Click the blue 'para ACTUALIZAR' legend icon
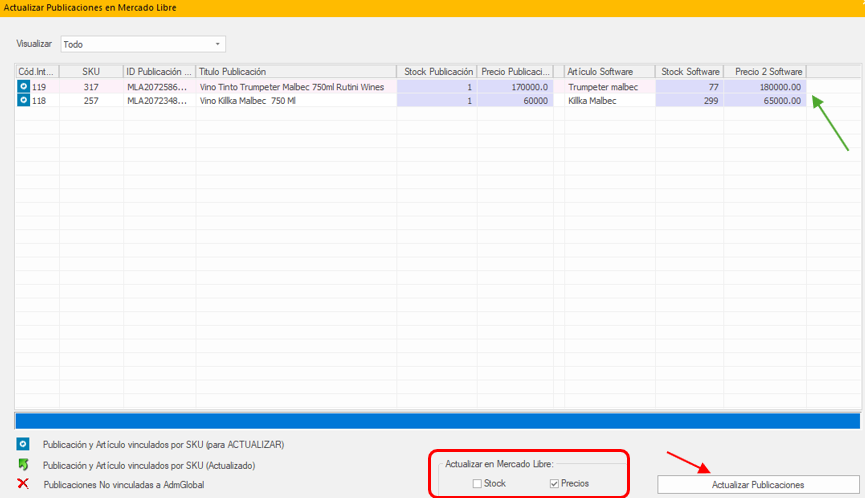 point(23,444)
